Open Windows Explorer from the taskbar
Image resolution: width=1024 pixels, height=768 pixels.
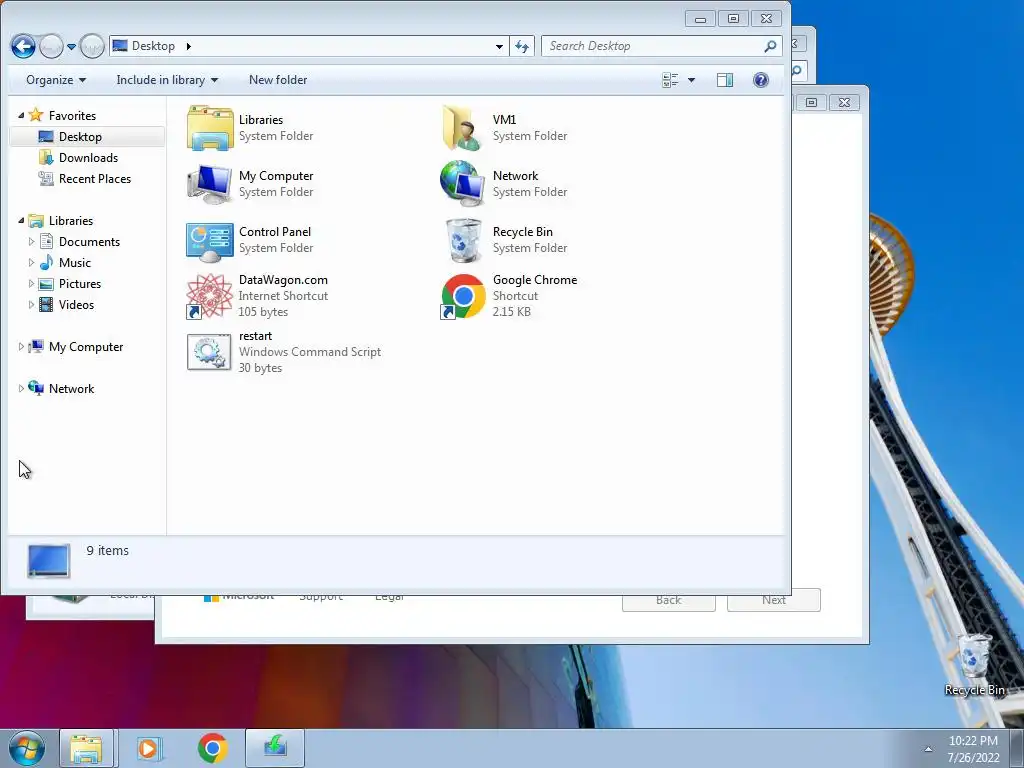pos(87,748)
